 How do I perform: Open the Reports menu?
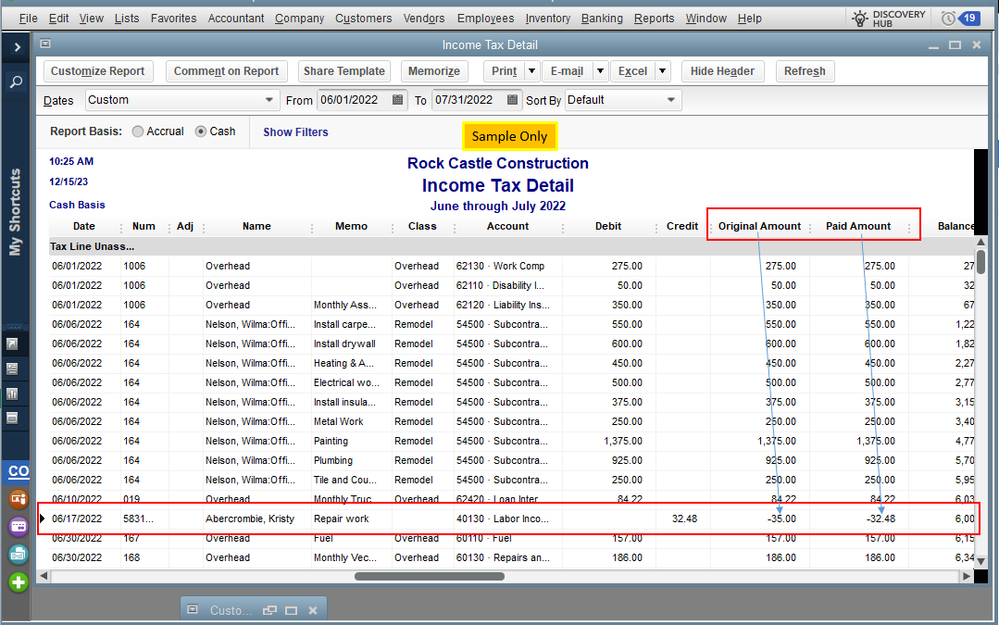(654, 18)
